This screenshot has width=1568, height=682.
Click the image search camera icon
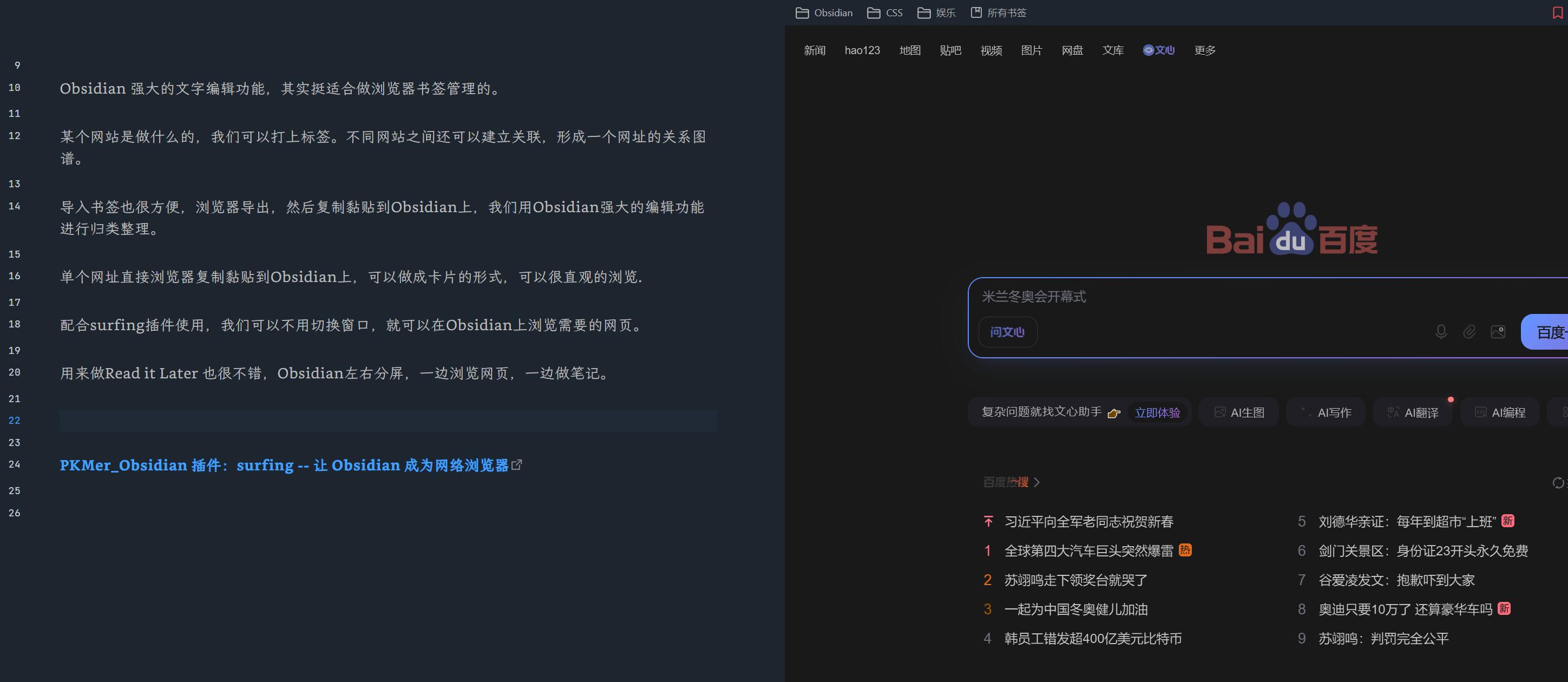pos(1498,332)
